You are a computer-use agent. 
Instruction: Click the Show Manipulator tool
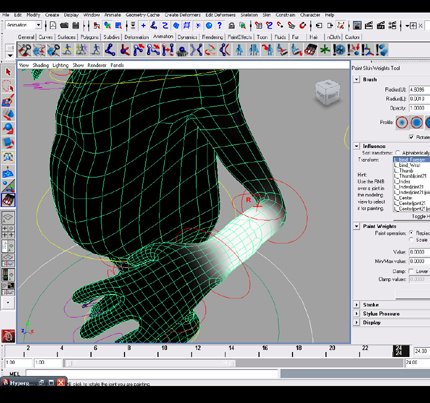(8, 186)
